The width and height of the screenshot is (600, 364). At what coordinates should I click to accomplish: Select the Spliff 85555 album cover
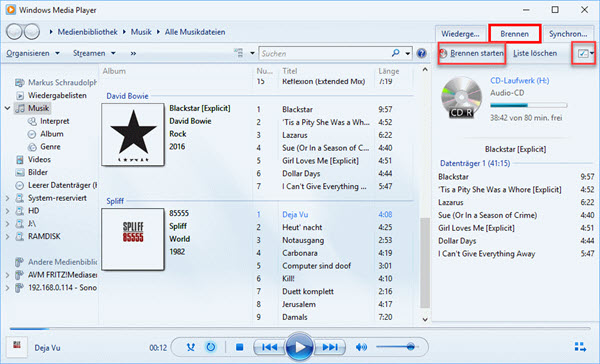tap(133, 239)
